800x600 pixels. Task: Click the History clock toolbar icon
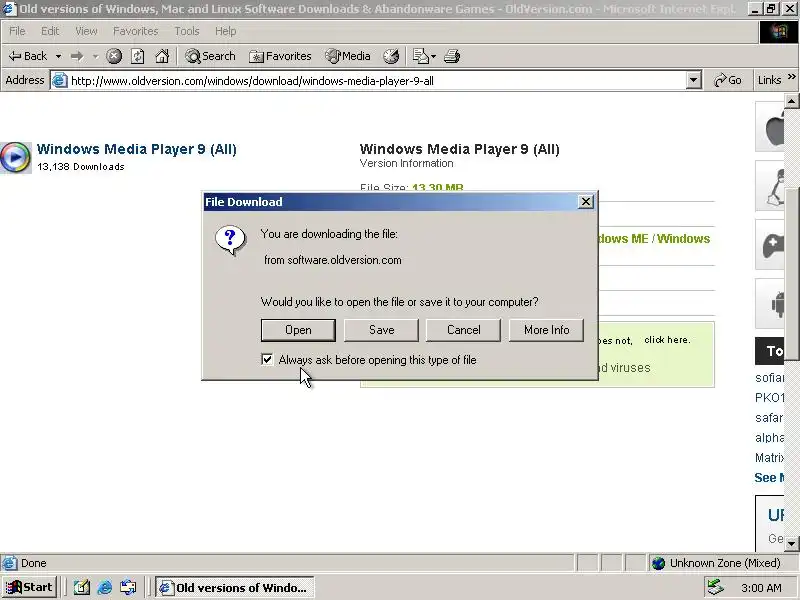pyautogui.click(x=391, y=56)
